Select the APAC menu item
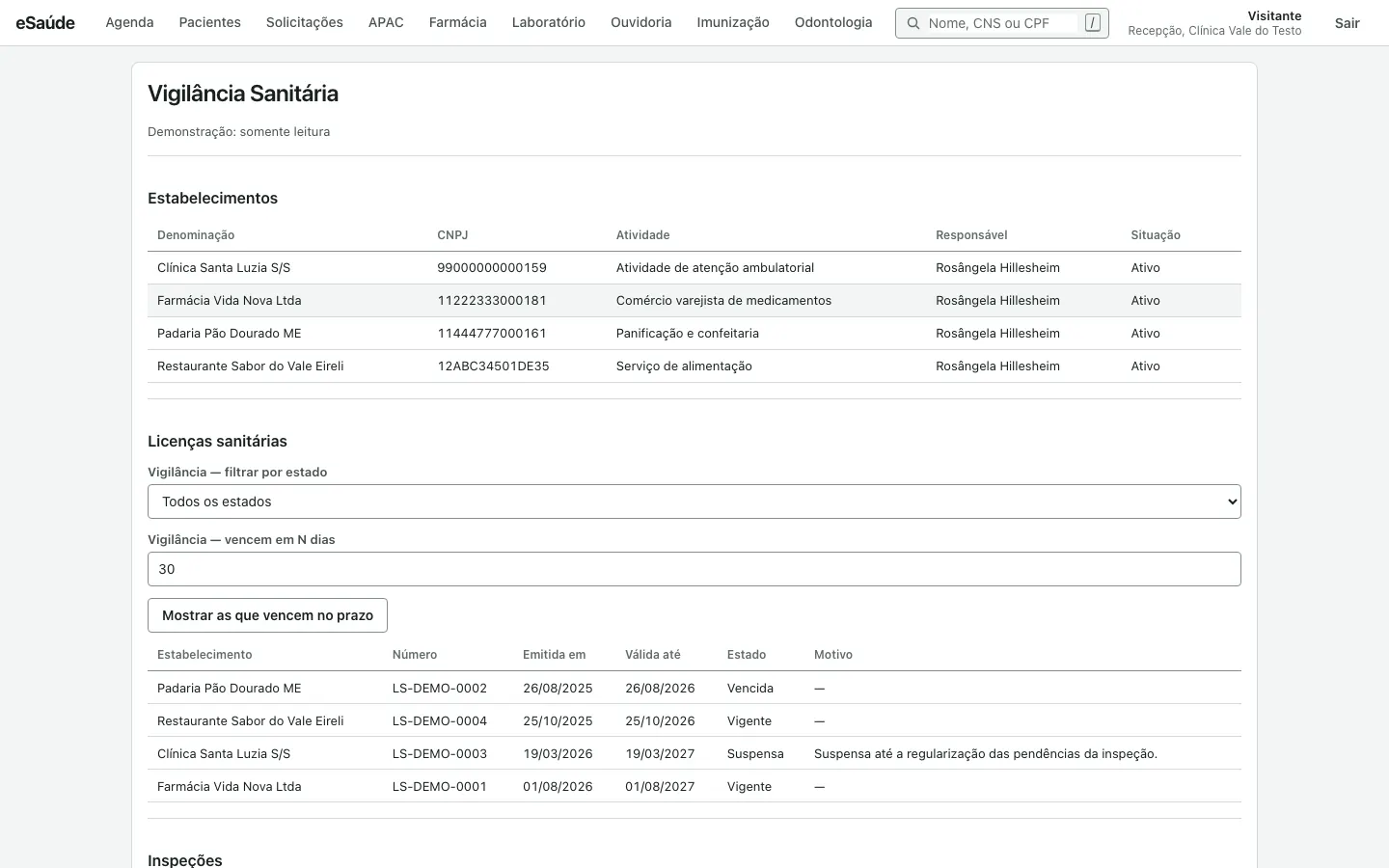This screenshot has width=1389, height=868. coord(386,22)
